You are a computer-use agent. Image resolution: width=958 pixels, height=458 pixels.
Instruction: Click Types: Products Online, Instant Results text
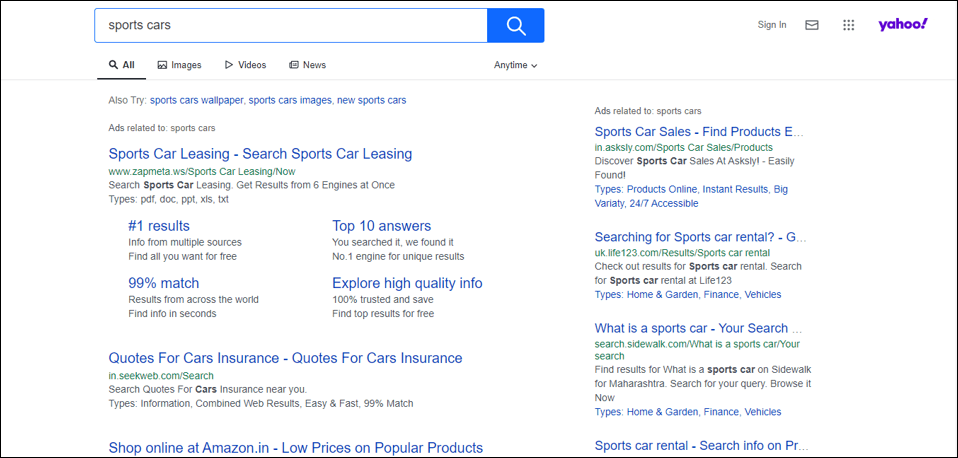pos(692,197)
